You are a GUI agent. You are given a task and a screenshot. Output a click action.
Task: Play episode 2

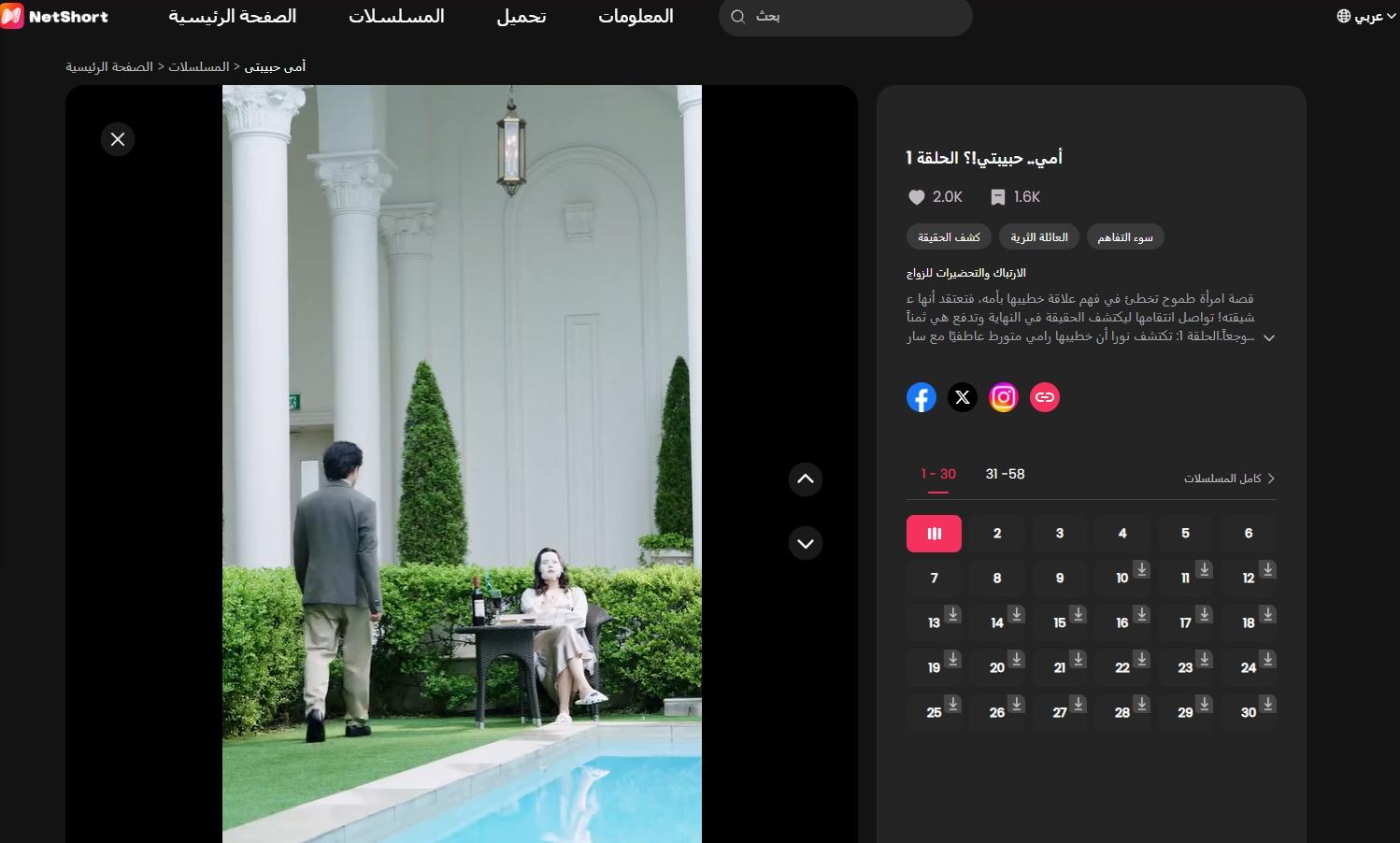(x=997, y=534)
